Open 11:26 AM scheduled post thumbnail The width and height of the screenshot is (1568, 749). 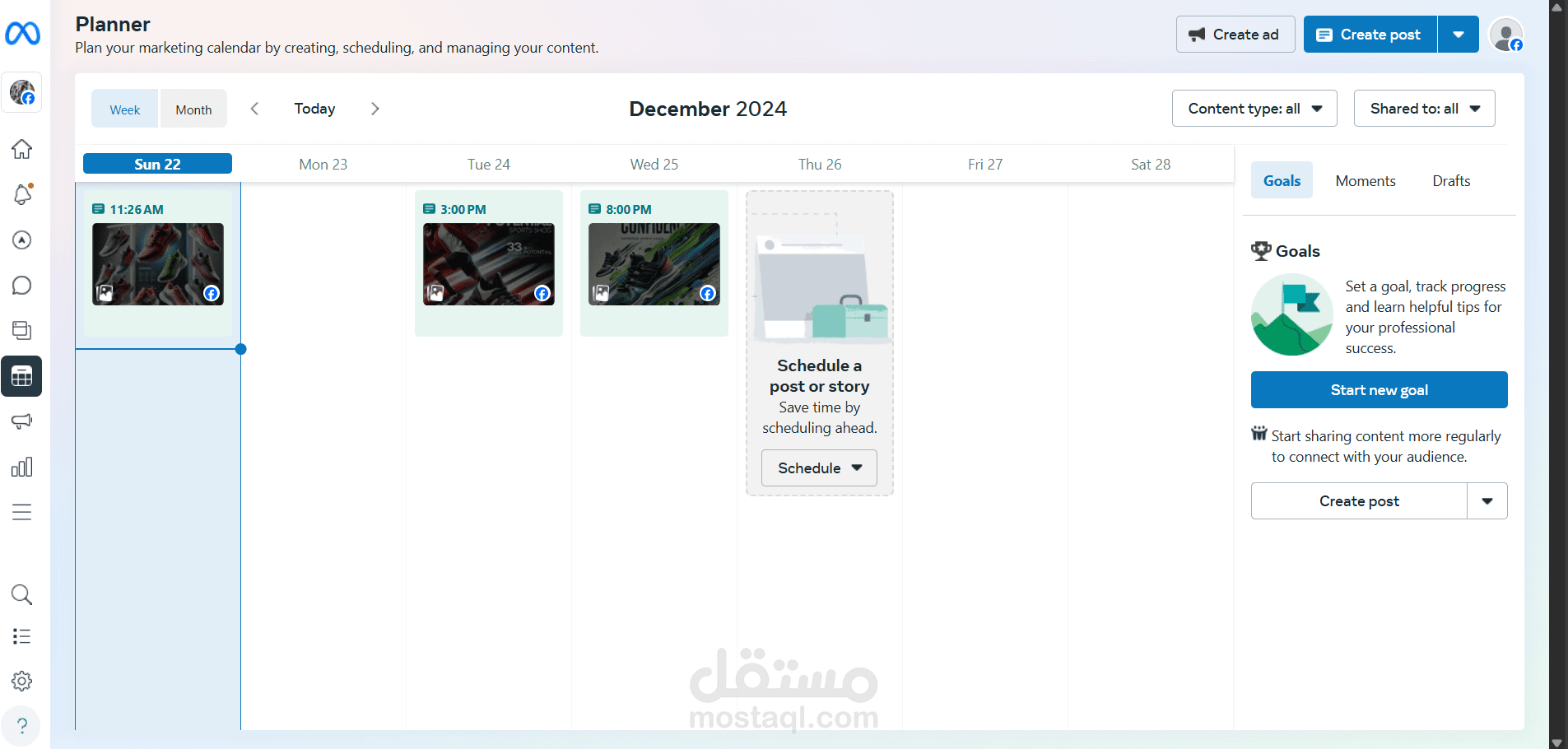158,264
